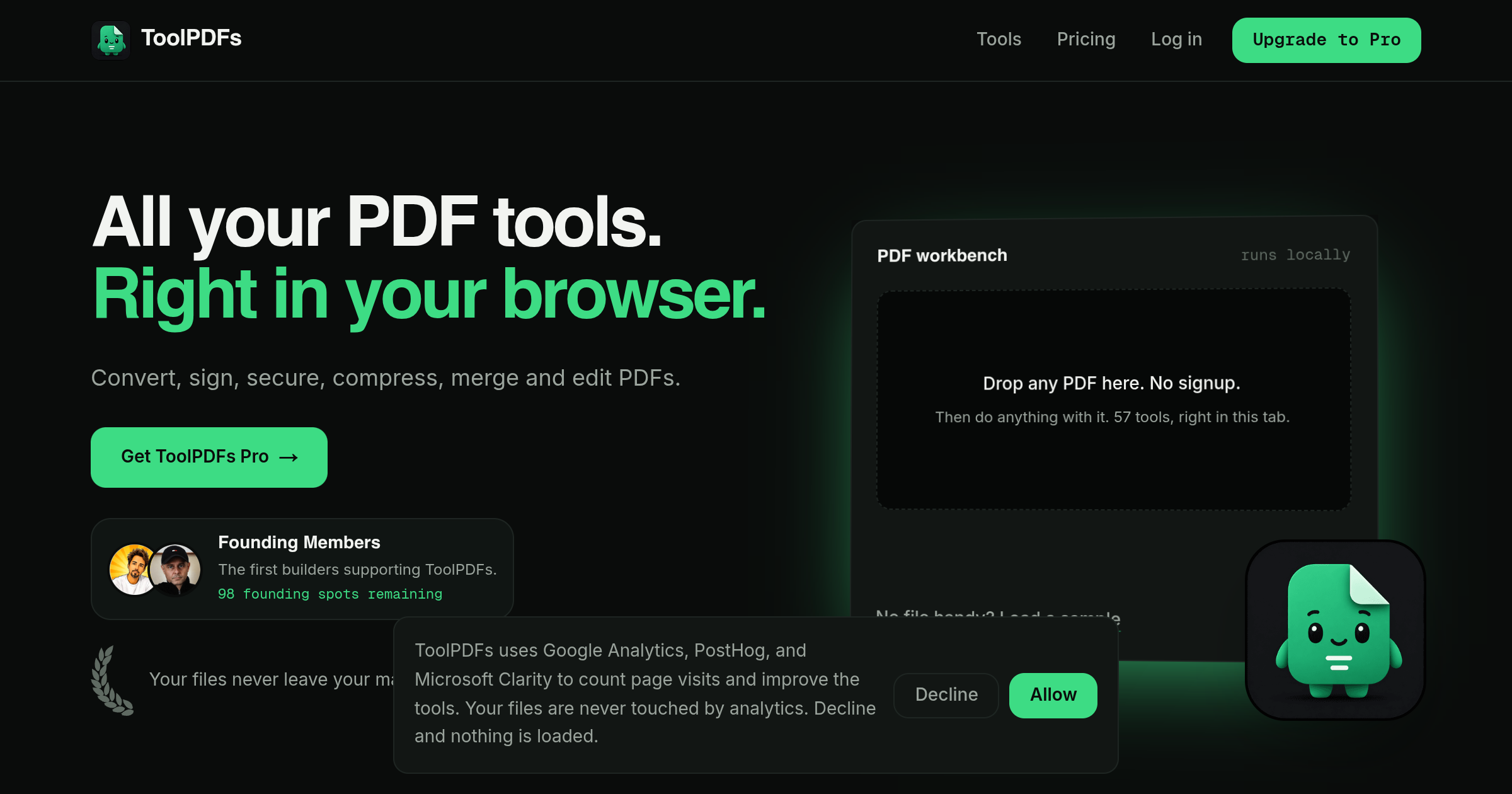Click Upgrade to Pro button

(x=1326, y=40)
